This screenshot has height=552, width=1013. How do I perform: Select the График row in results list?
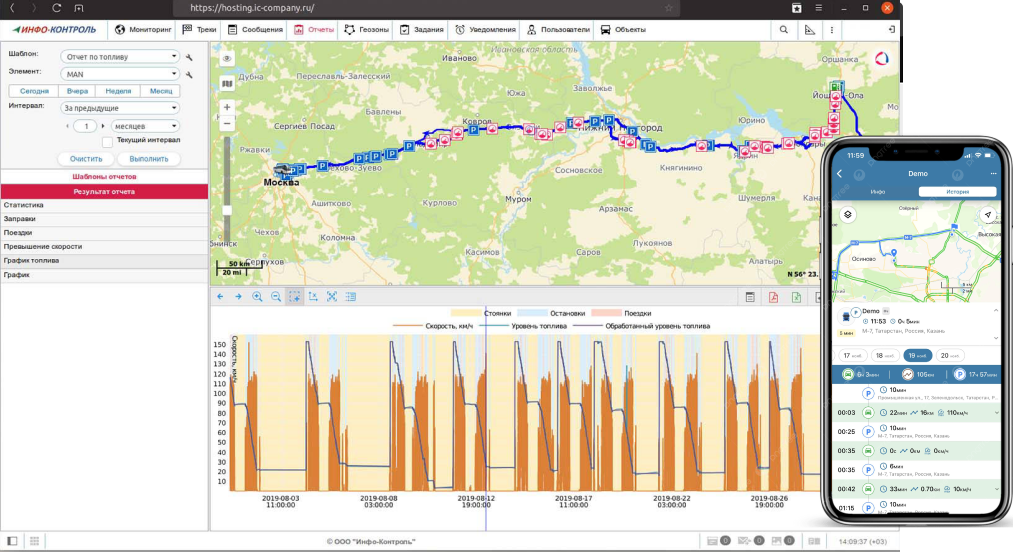pyautogui.click(x=104, y=275)
